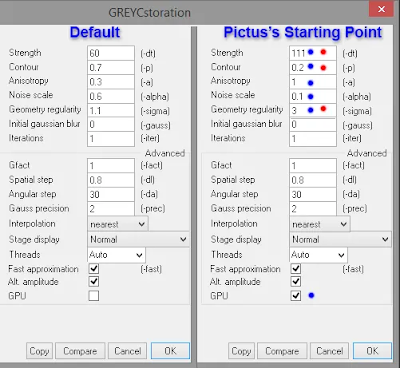
Task: Open Threads dropdown in Pictus's panel
Action: click(x=318, y=255)
